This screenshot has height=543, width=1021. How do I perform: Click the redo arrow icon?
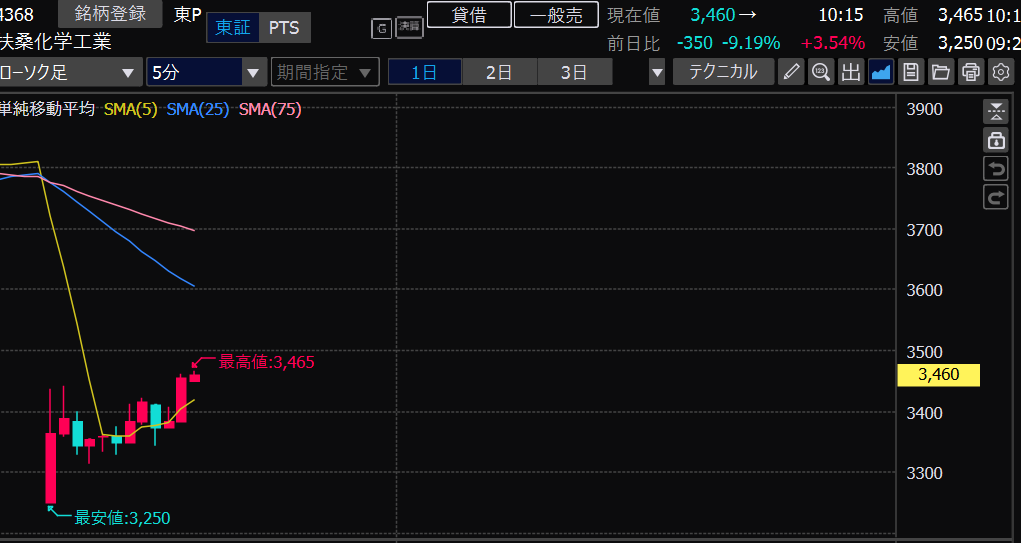coord(996,197)
